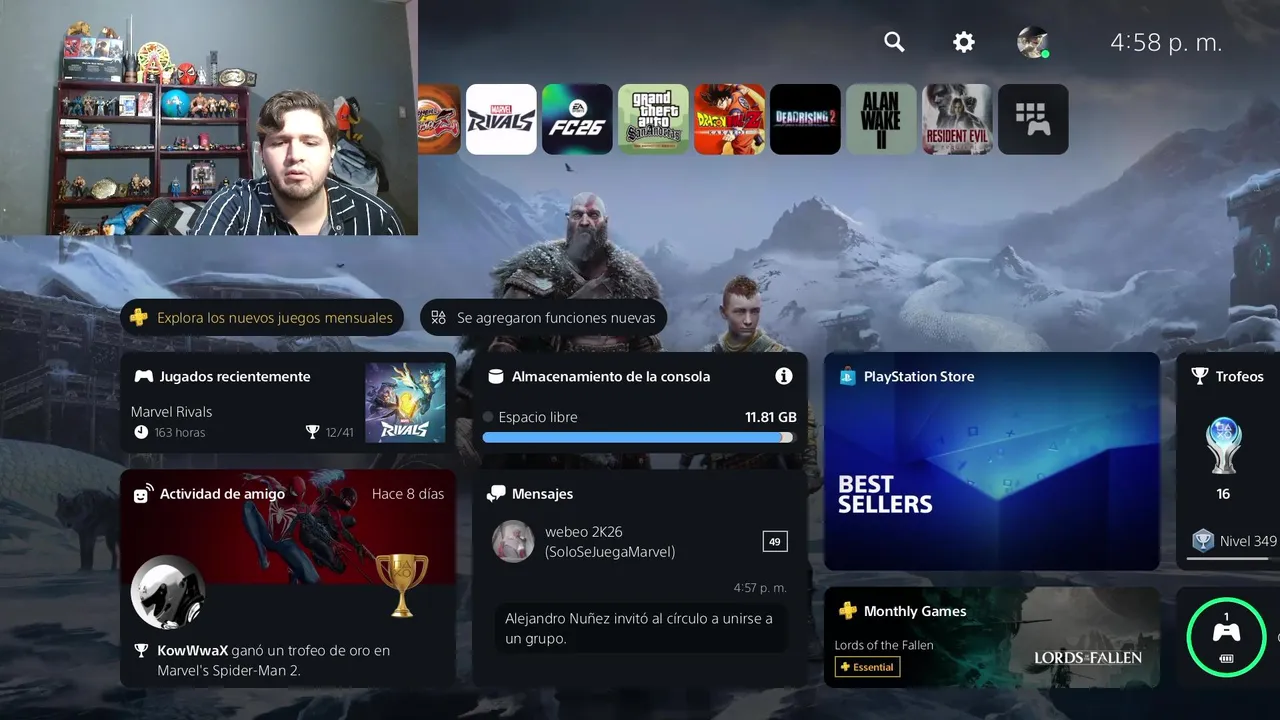Click the storage free space progress bar

[638, 437]
